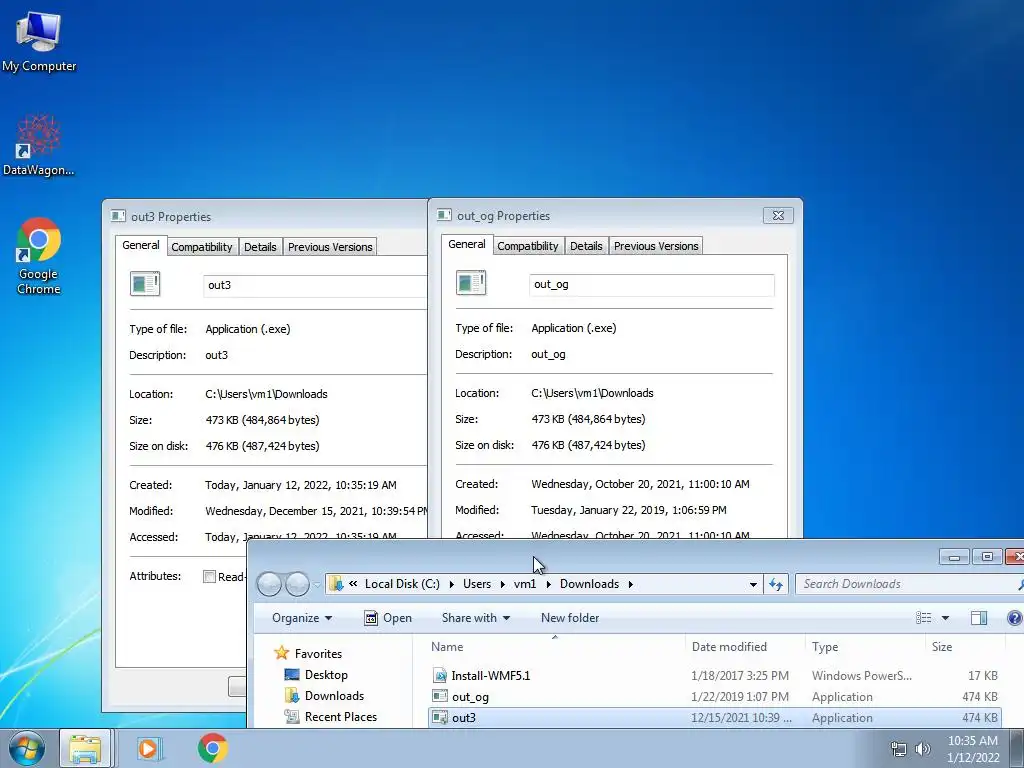
Task: Select the out3 file in Downloads
Action: (x=714, y=718)
